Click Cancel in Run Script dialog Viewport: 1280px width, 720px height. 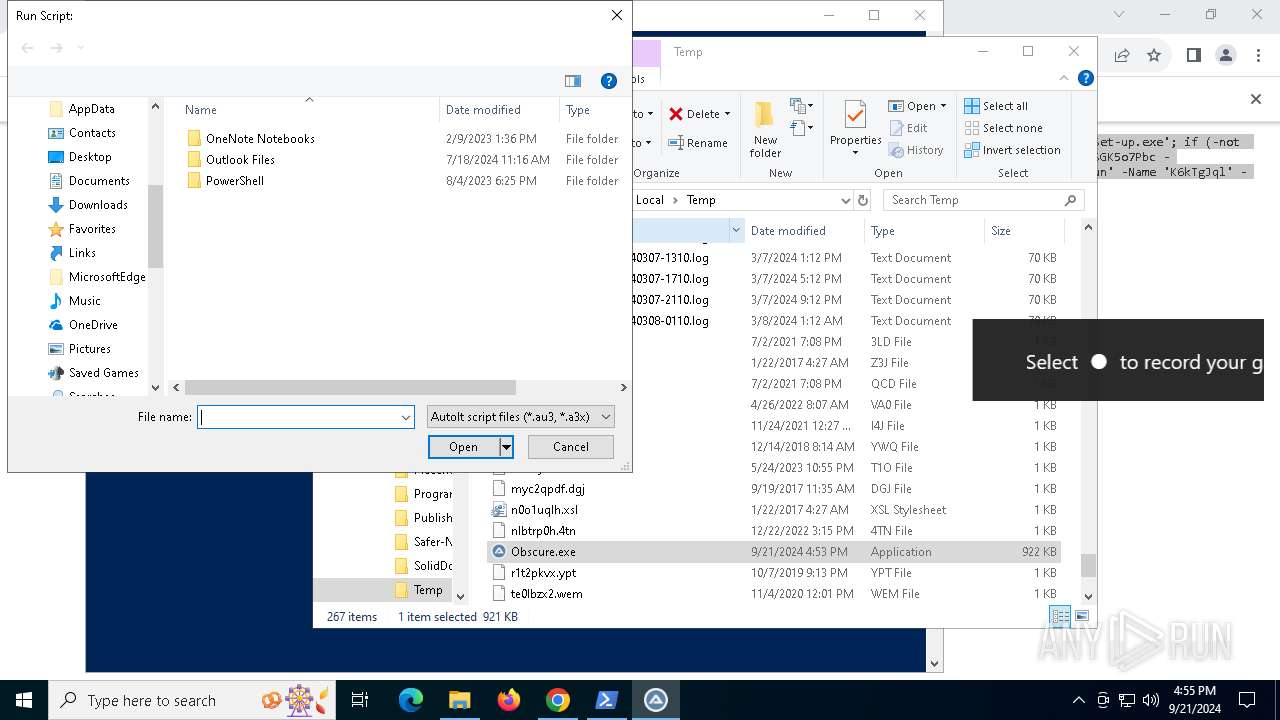[x=571, y=447]
